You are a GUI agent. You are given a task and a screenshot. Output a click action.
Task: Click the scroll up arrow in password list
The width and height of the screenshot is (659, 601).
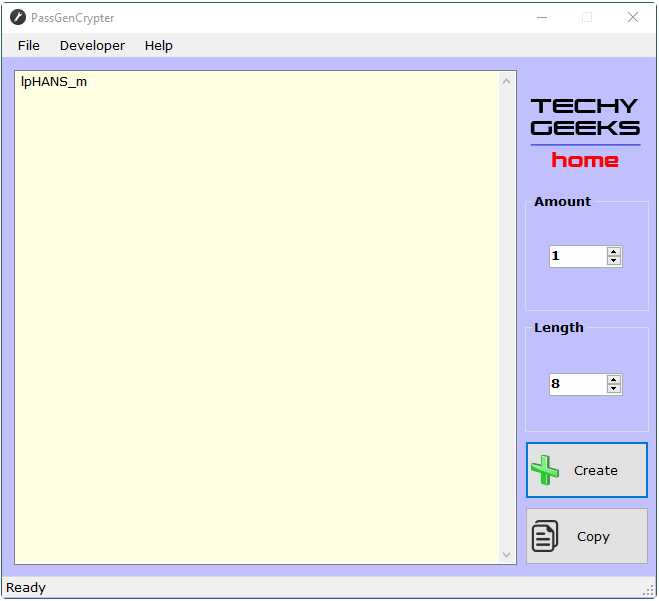pos(506,81)
